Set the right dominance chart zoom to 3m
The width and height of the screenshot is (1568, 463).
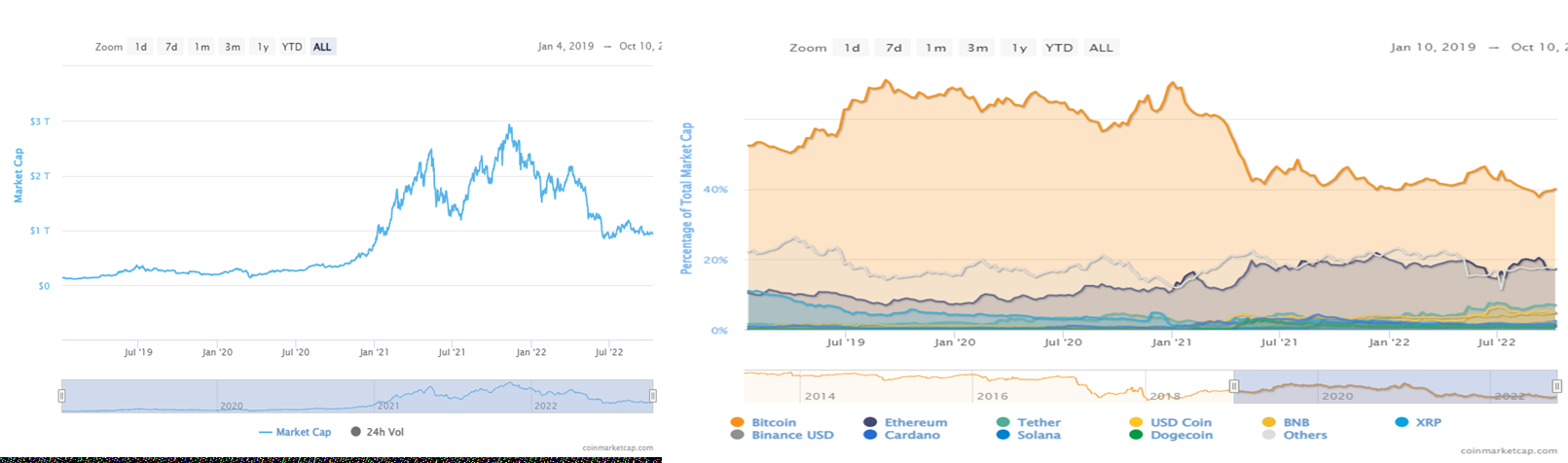coord(977,48)
